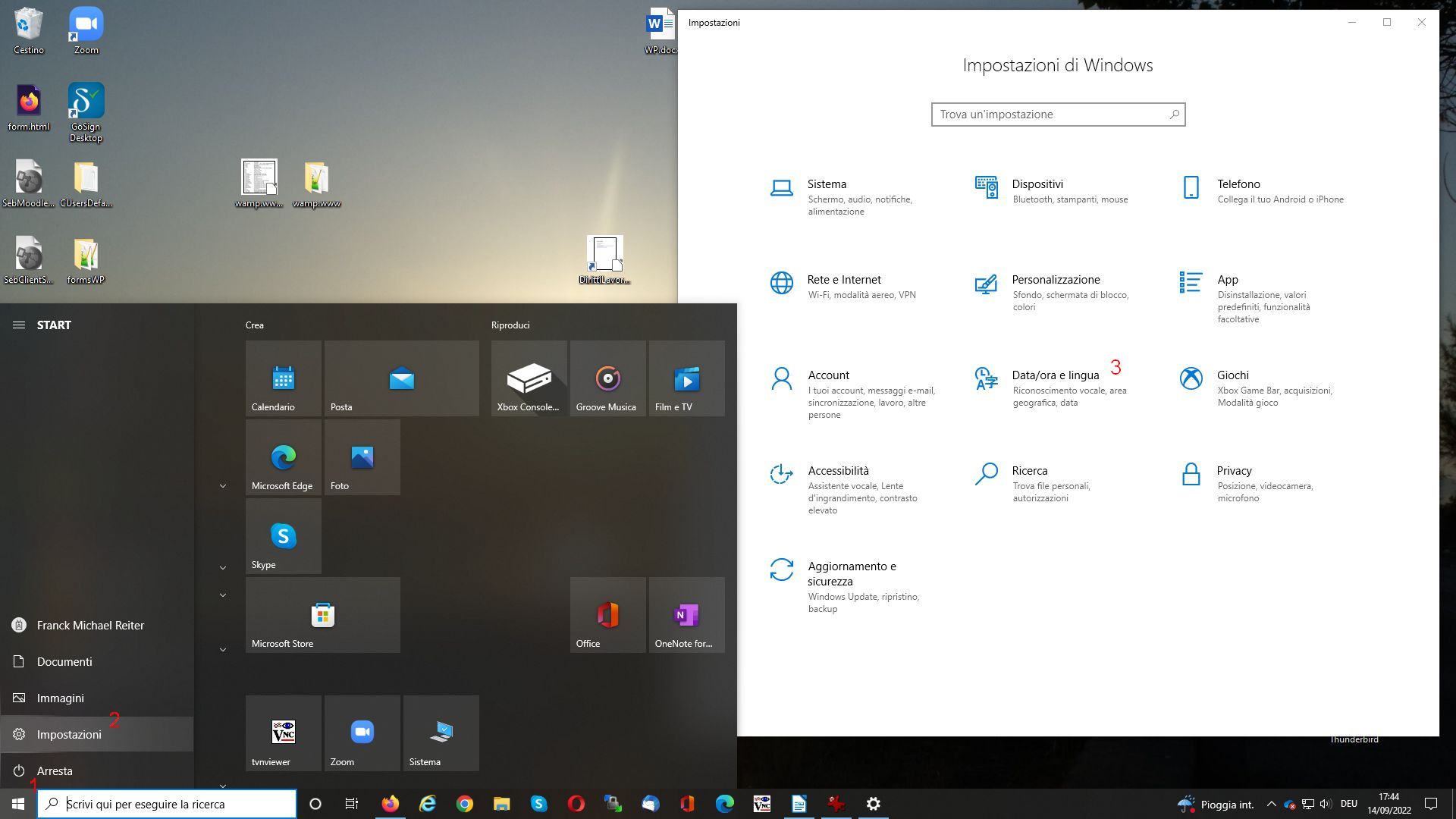Launch the tvnviewer tile
Viewport: 1456px width, 819px height.
(283, 732)
